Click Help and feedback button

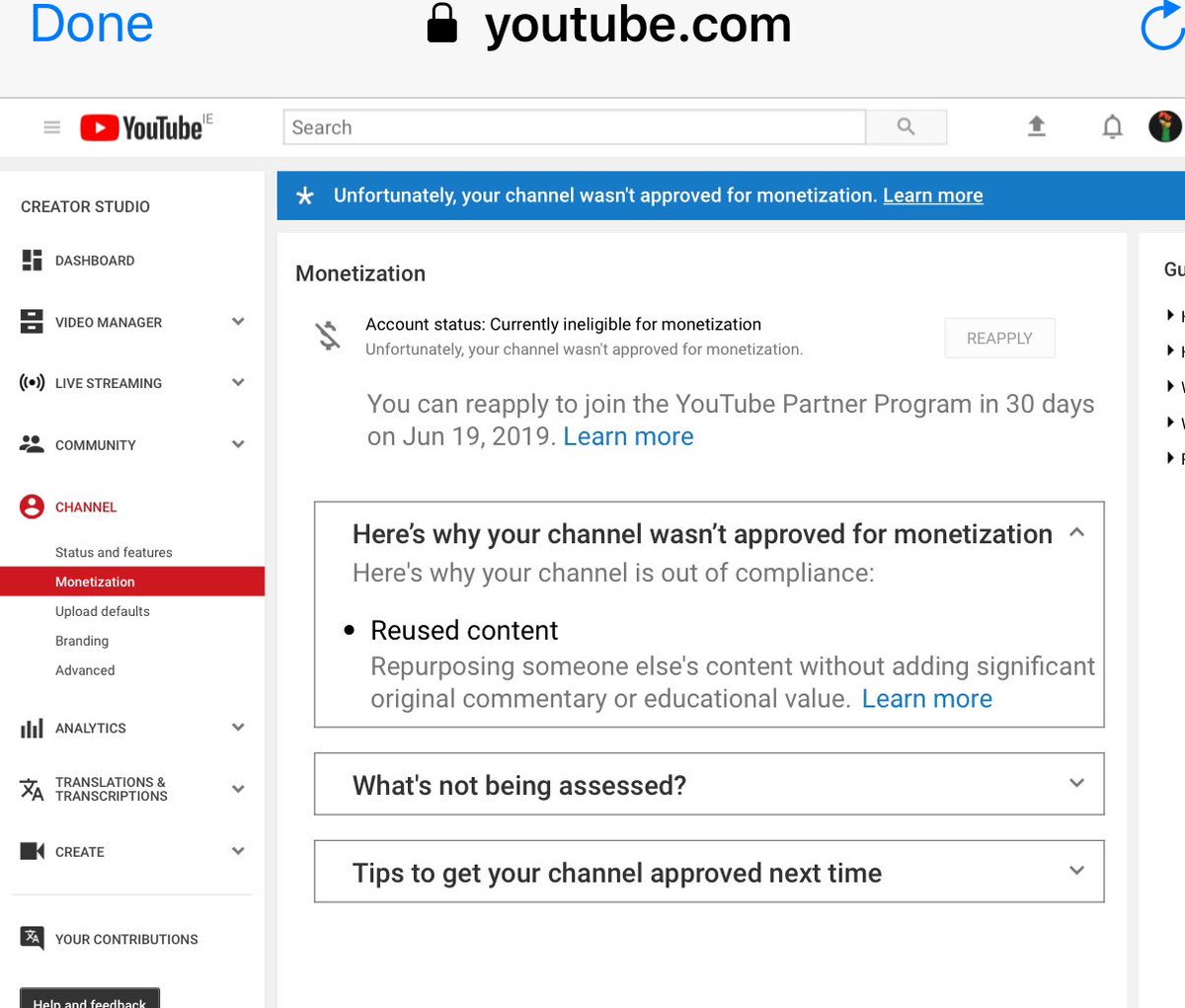89,998
